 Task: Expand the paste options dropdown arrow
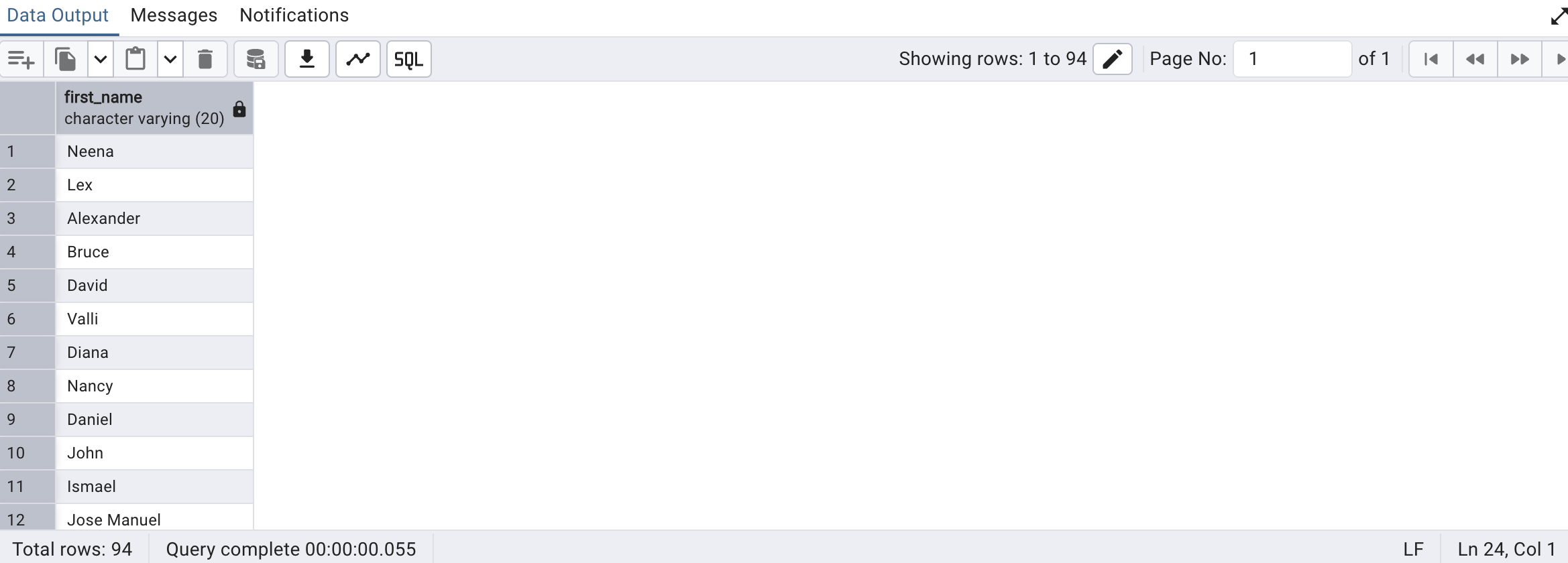[170, 60]
